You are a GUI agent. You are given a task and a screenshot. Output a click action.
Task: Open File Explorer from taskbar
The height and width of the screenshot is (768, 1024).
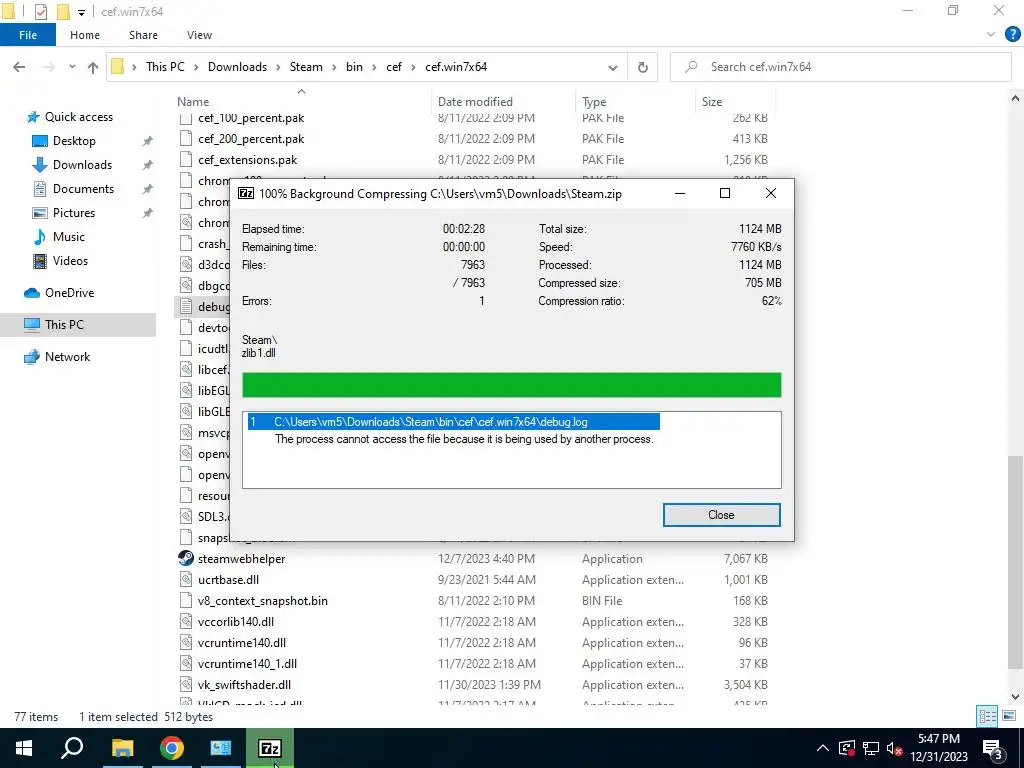click(122, 748)
